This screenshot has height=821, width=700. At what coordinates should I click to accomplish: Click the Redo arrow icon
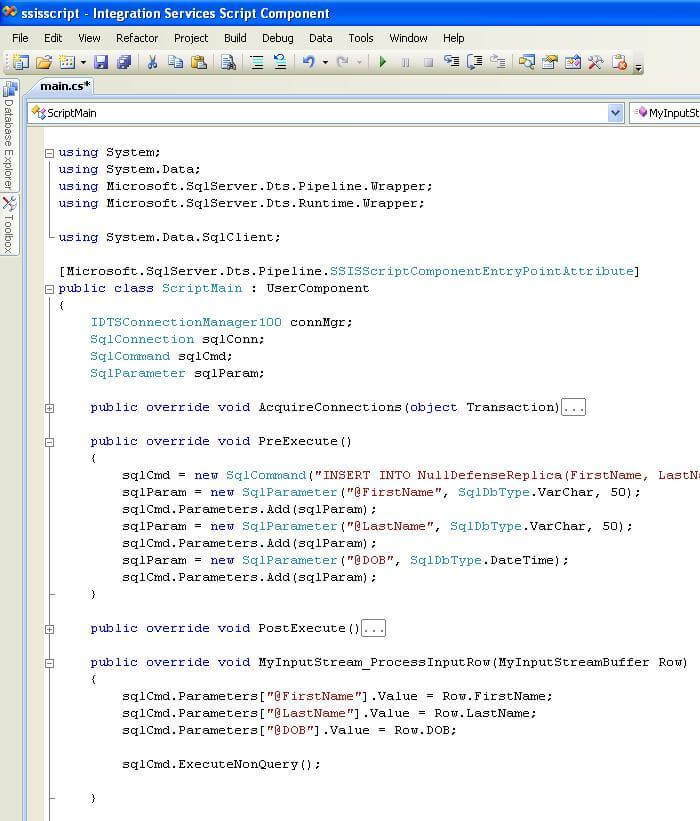coord(342,62)
